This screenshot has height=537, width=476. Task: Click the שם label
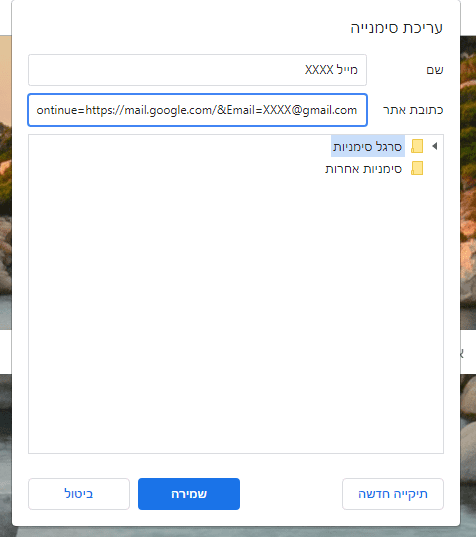435,70
